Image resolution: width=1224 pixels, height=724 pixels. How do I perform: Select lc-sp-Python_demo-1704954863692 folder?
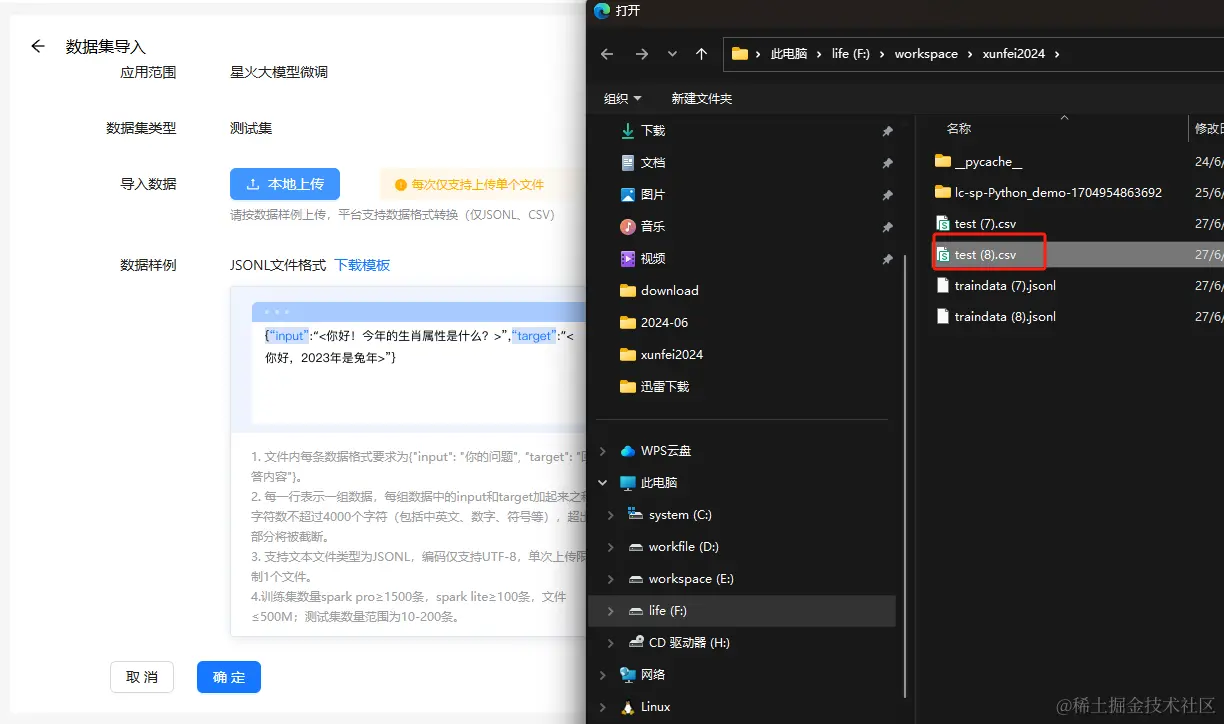1048,193
